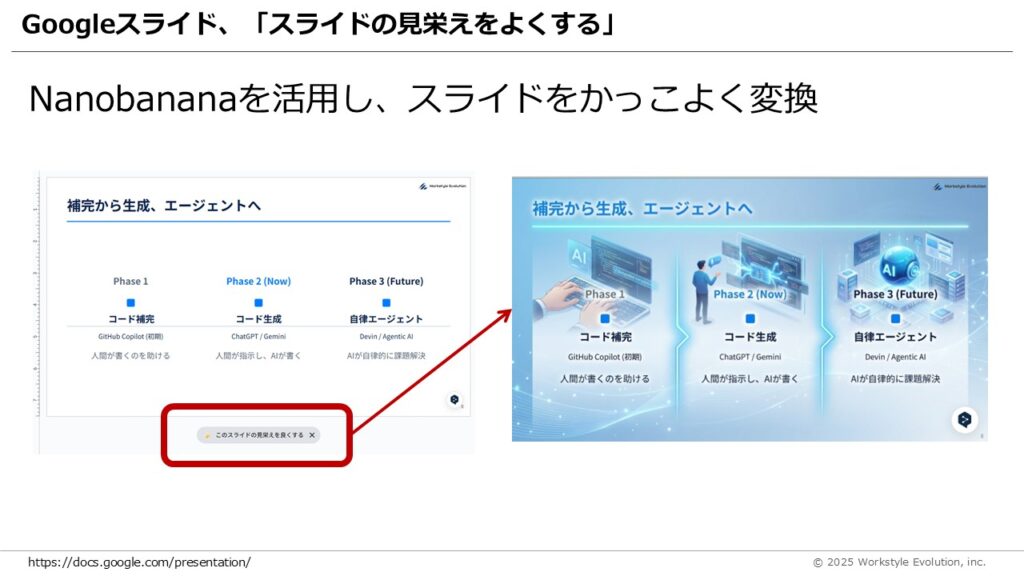Viewport: 1024px width, 576px height.
Task: Select the blue square marker above 自律エージェント
Action: [x=387, y=302]
